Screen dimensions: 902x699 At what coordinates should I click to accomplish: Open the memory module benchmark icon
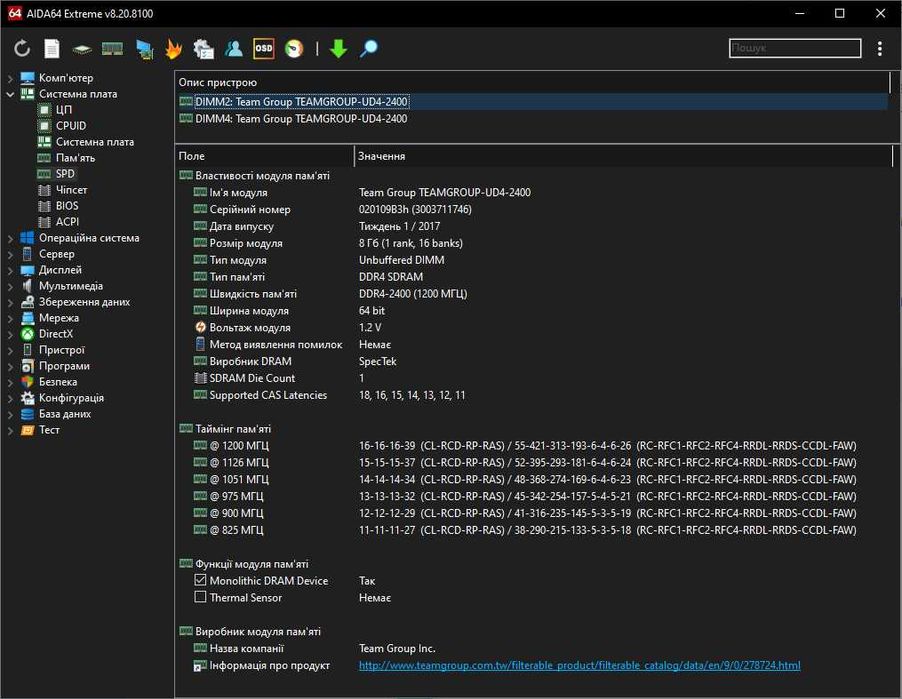(112, 49)
